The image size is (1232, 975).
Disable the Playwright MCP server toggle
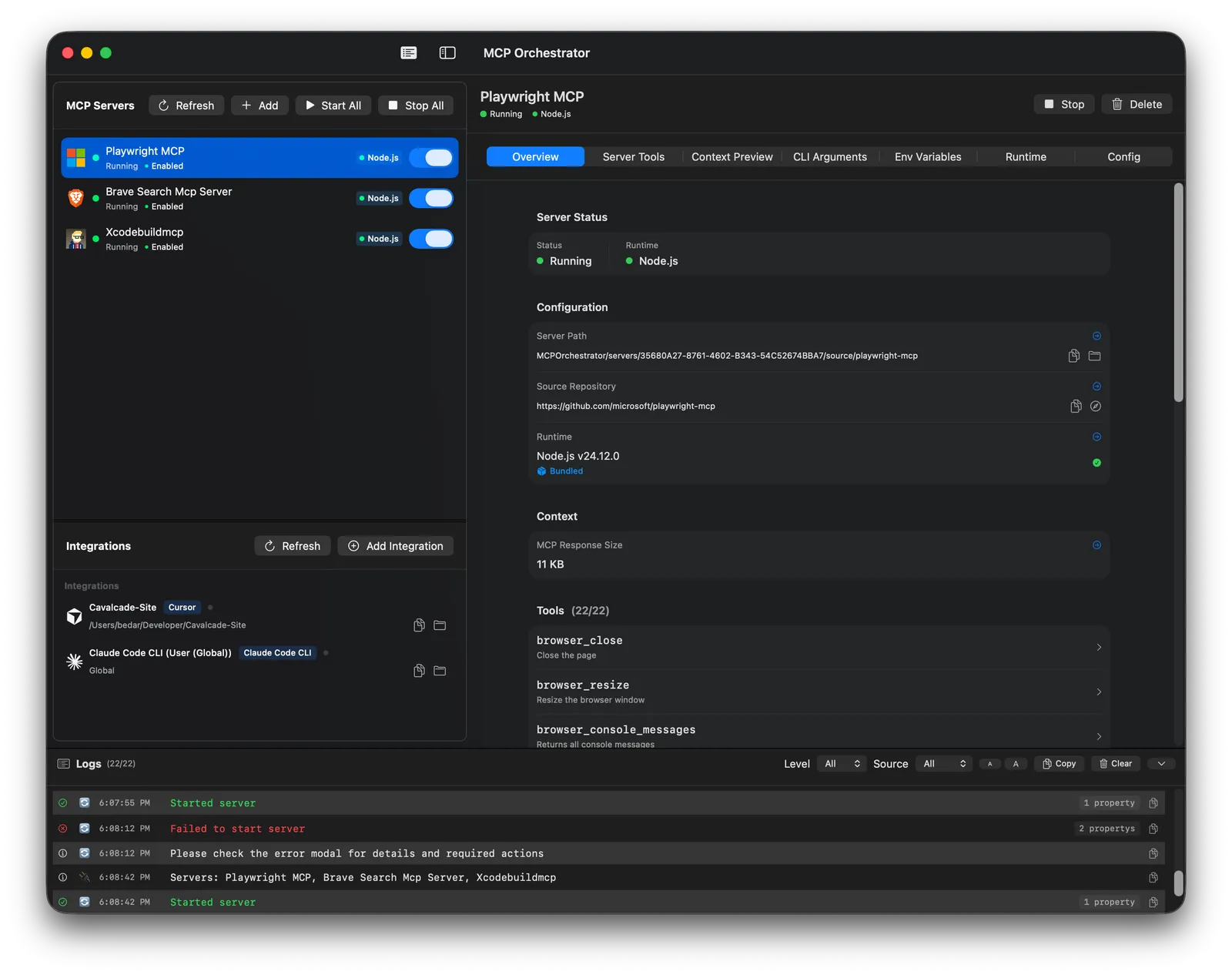pyautogui.click(x=431, y=157)
